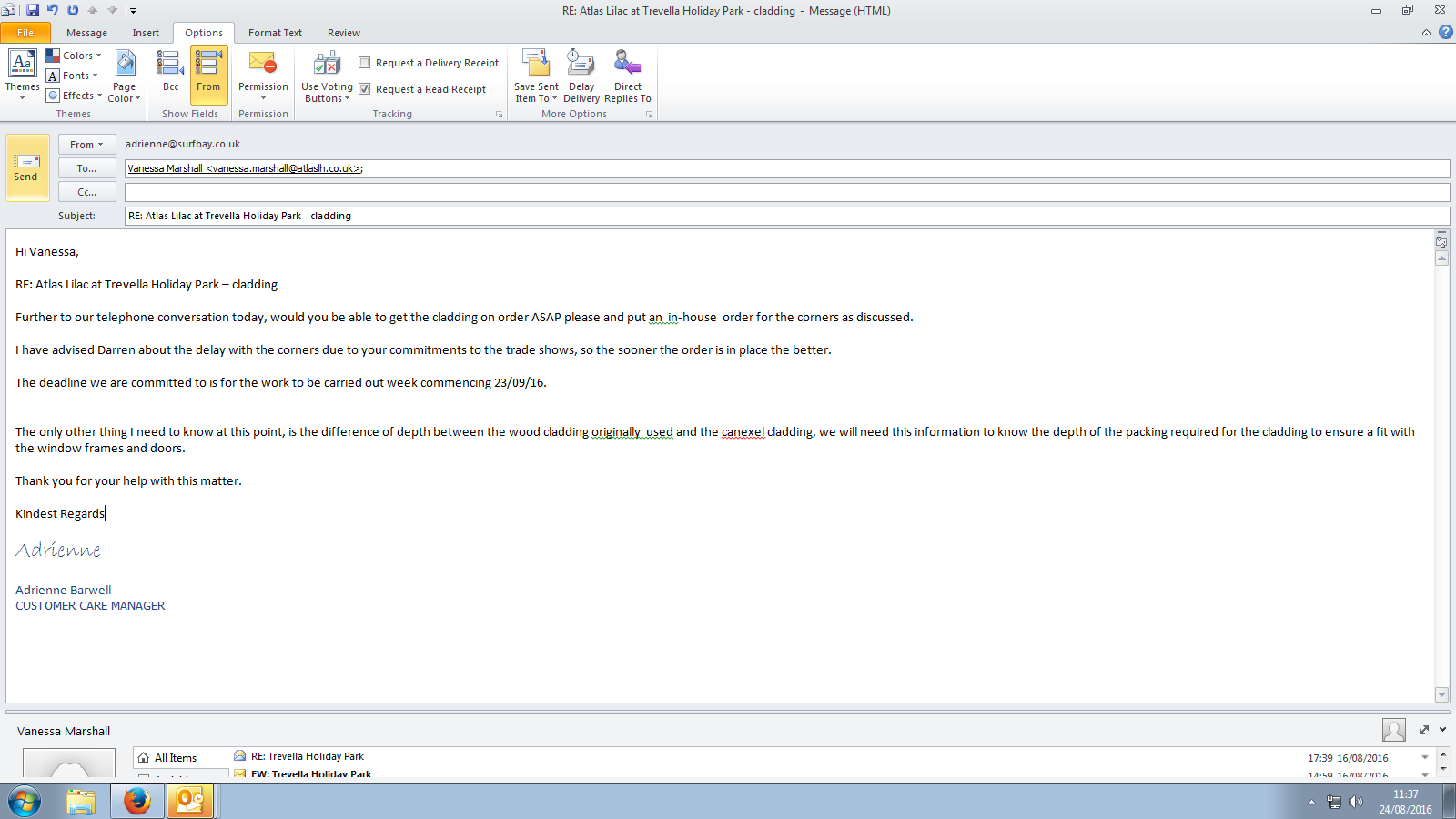Open Save Sent Item To menu
The height and width of the screenshot is (819, 1456).
[x=536, y=76]
